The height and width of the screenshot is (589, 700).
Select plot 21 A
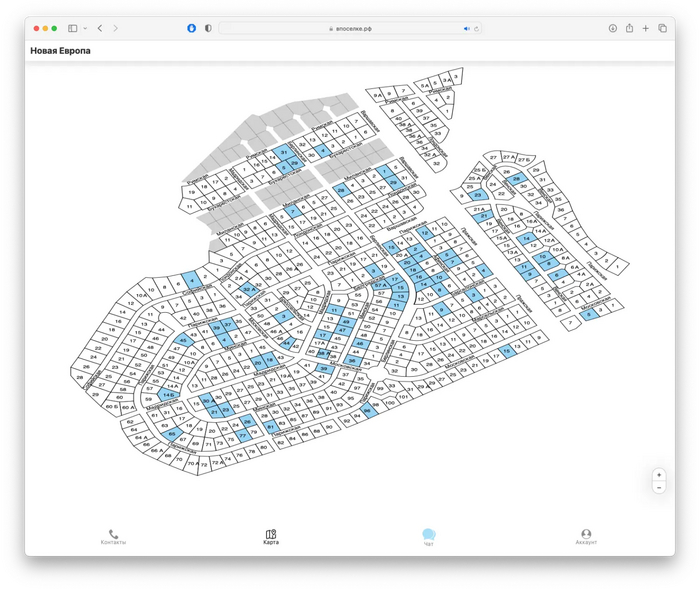(x=478, y=209)
